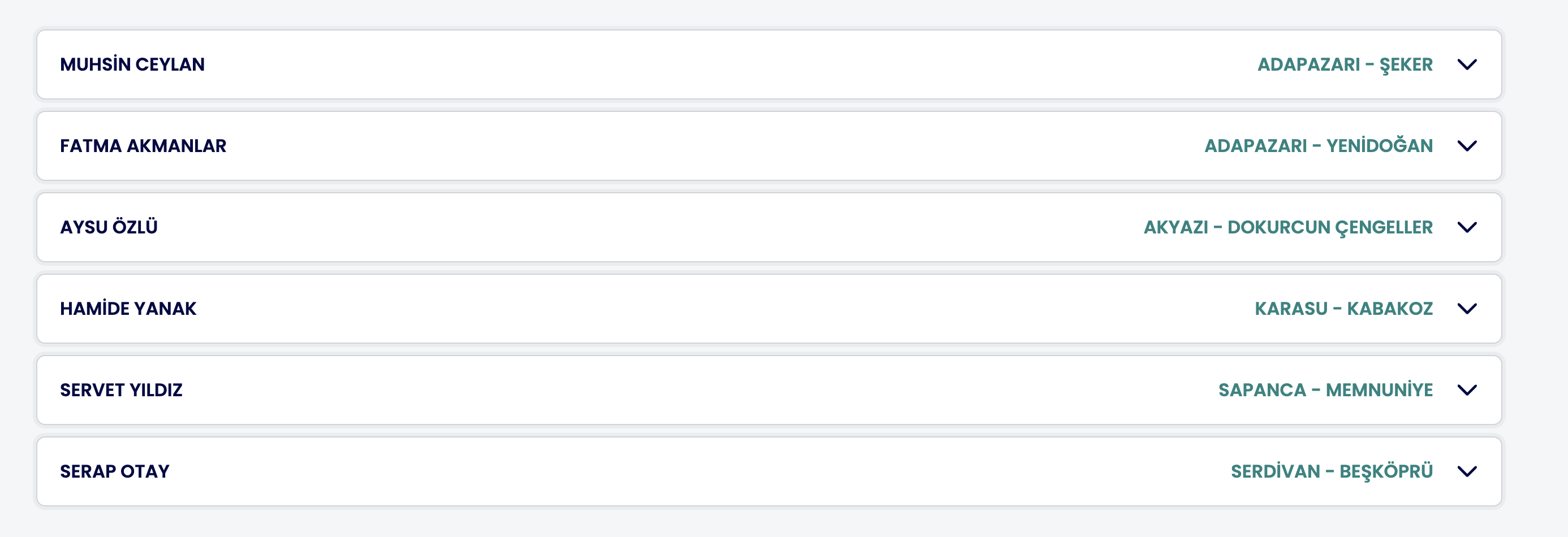Click the SAPANCA - MEMNUNİYE location text
The image size is (1568, 537).
[x=1325, y=390]
